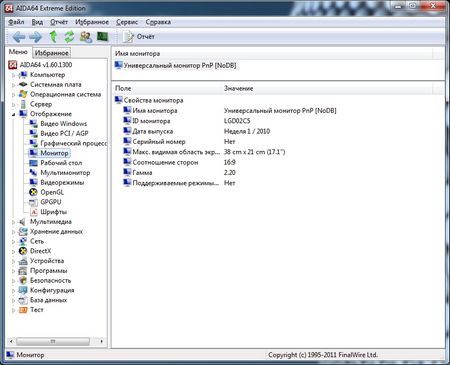
Task: Click the green board icon in toolbar
Action: point(102,36)
